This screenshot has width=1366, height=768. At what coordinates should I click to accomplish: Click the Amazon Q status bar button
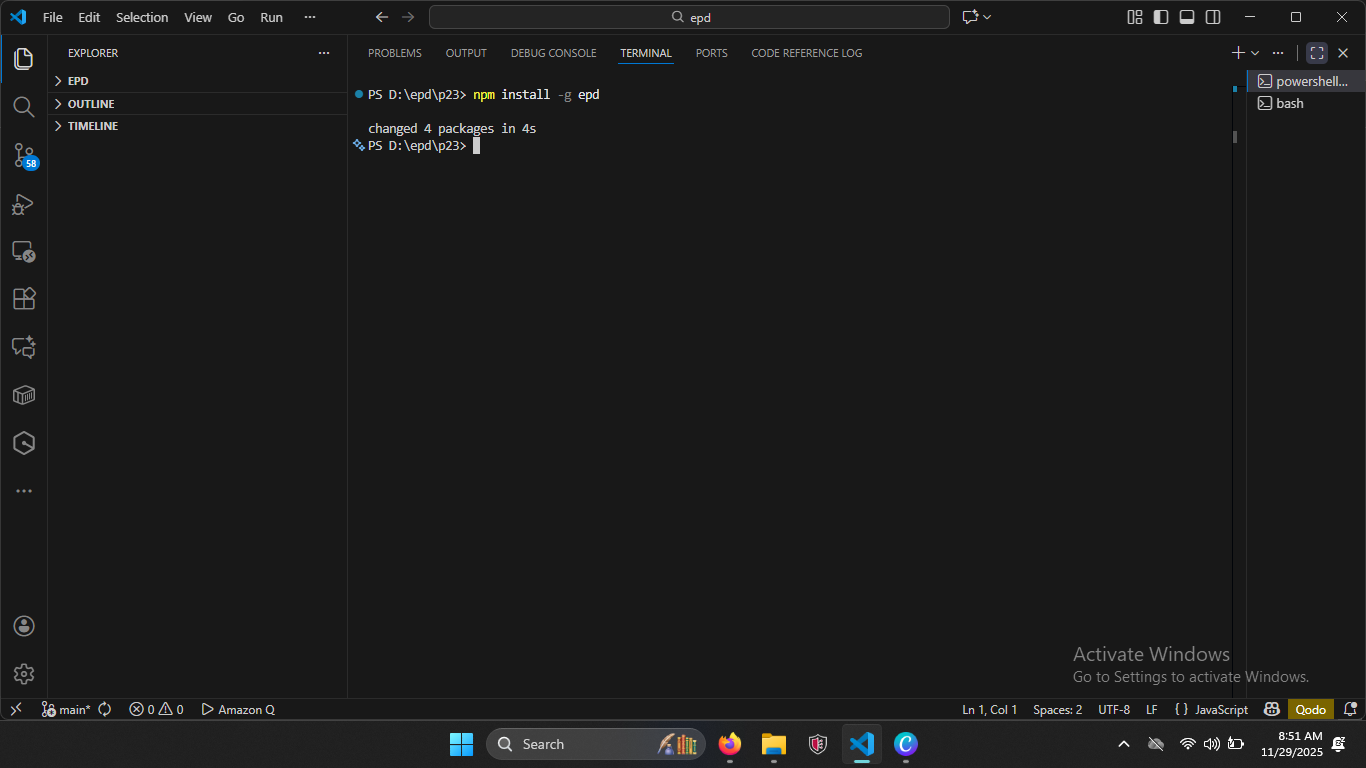[x=238, y=709]
